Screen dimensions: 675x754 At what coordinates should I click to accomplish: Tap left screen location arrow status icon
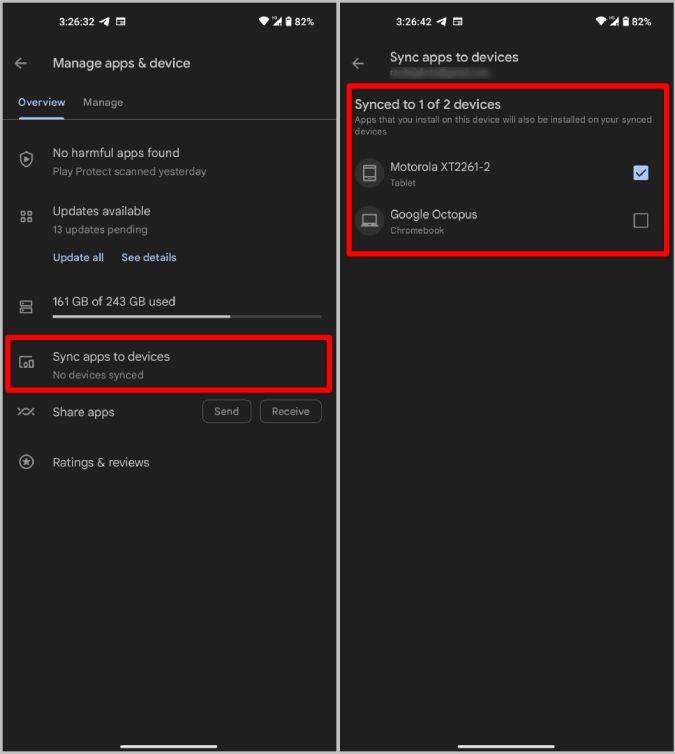(x=104, y=22)
